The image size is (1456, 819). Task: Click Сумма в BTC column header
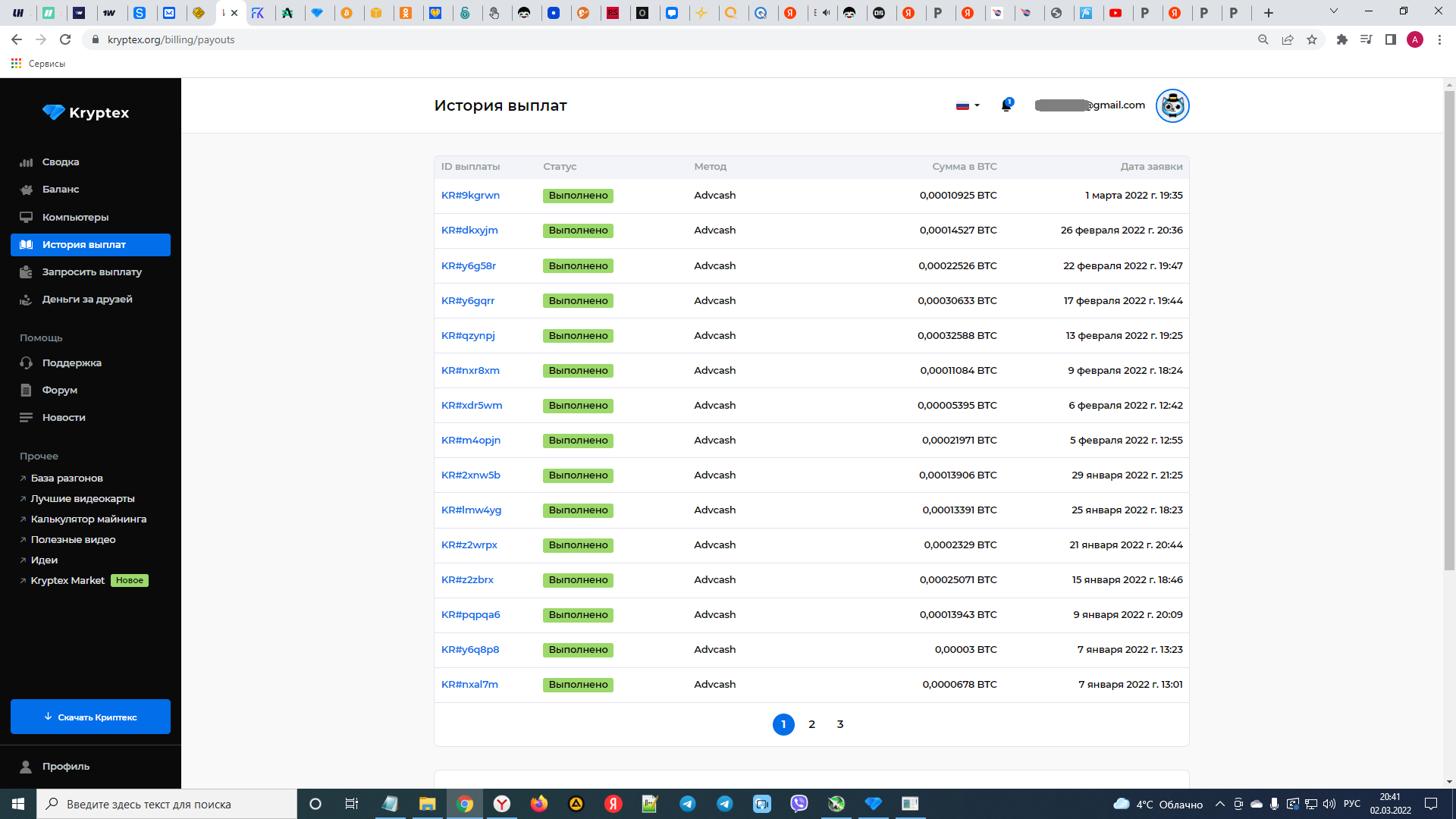point(965,167)
